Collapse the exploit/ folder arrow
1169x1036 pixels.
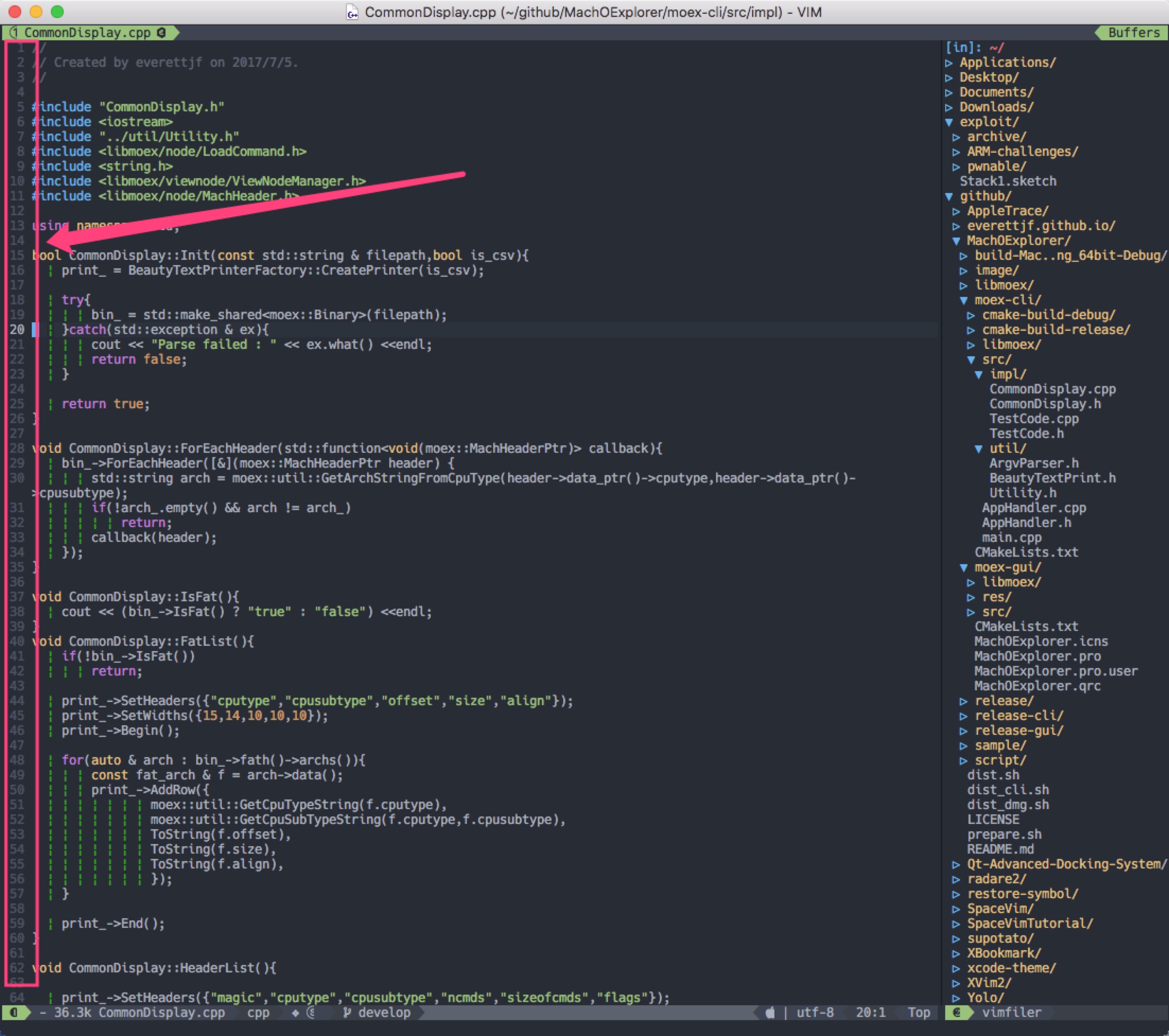point(949,122)
